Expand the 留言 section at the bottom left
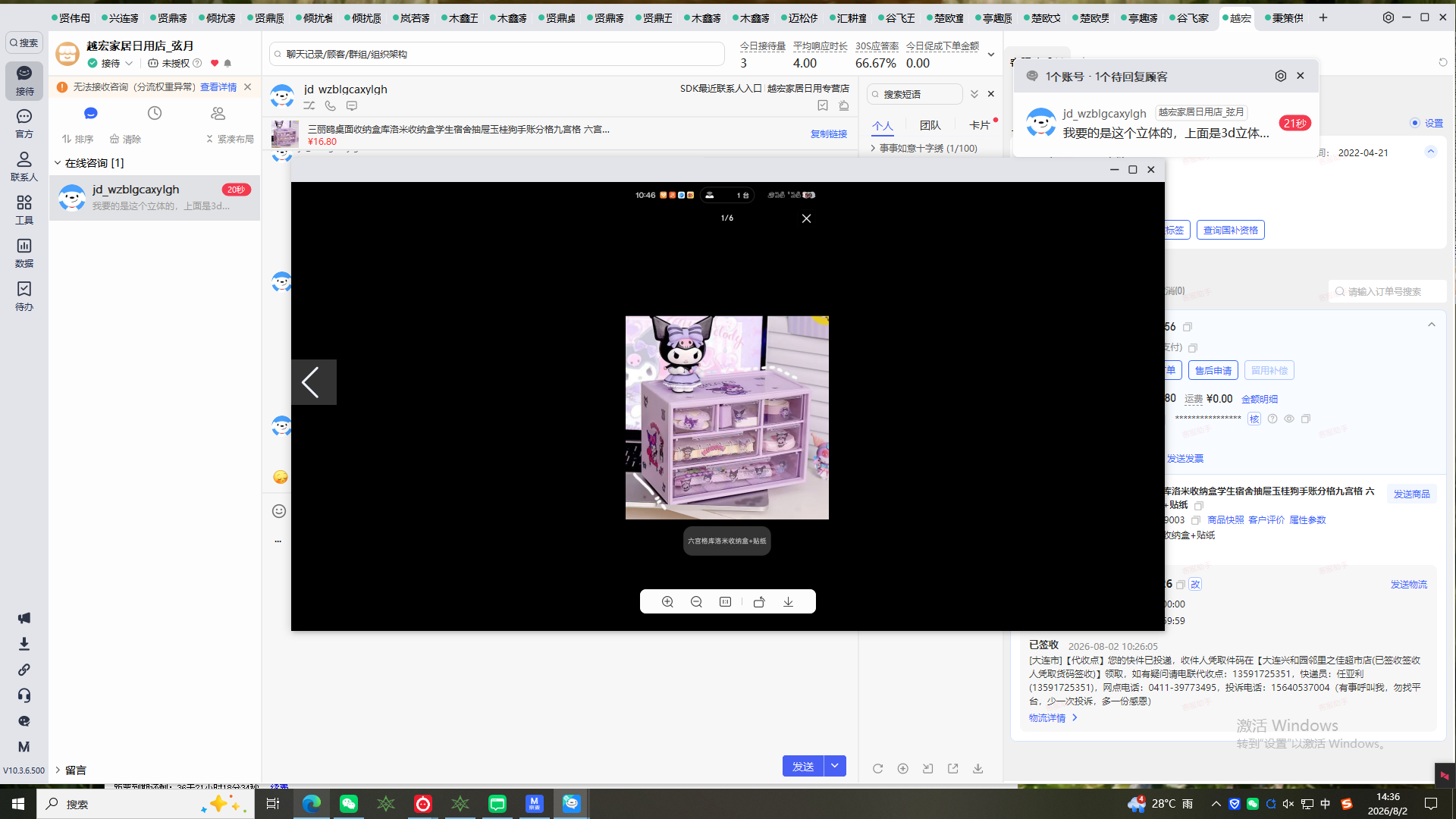 click(58, 770)
